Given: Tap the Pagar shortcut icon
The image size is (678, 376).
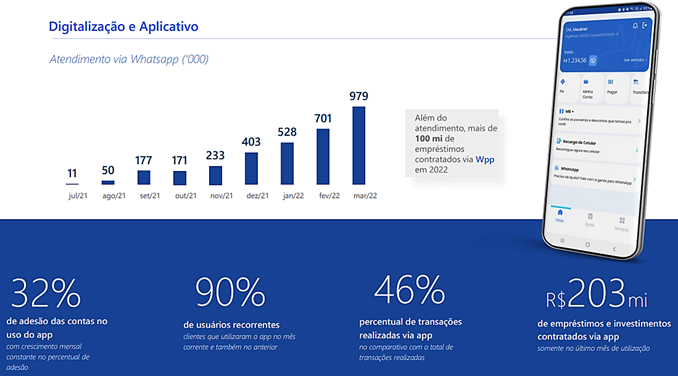Looking at the screenshot, I should point(611,82).
